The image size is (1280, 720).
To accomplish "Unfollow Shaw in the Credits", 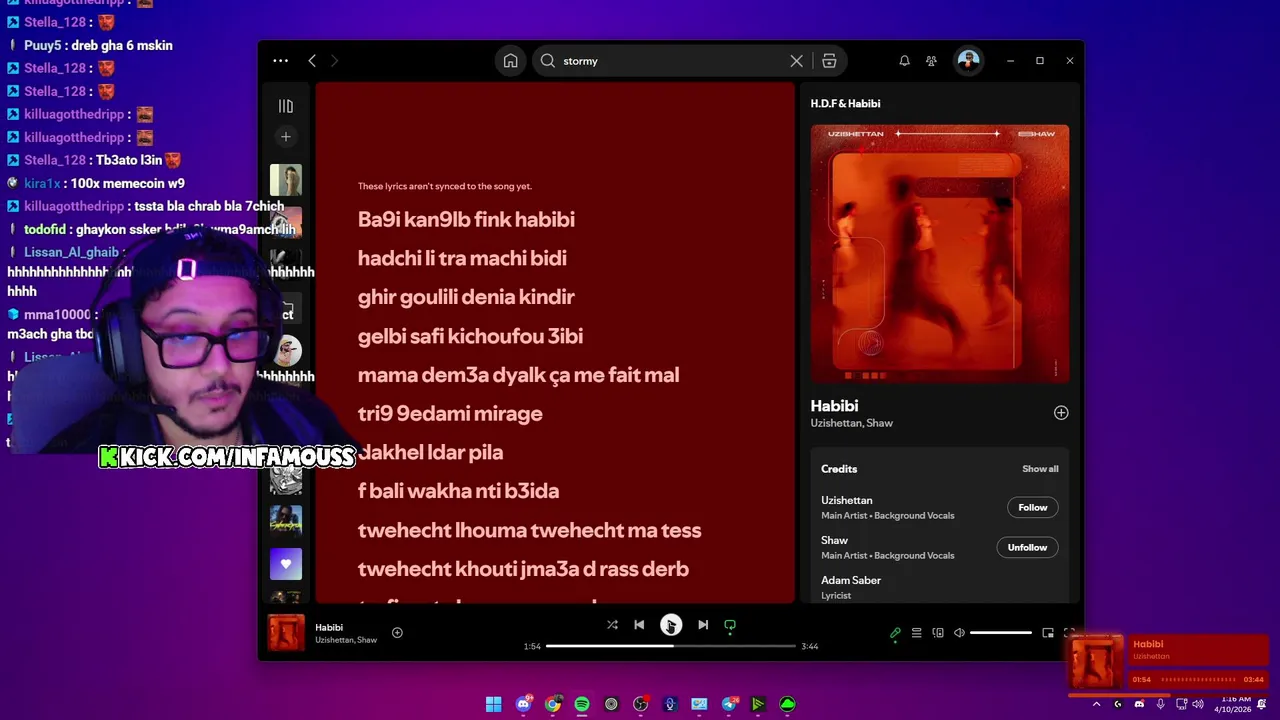I will point(1027,547).
